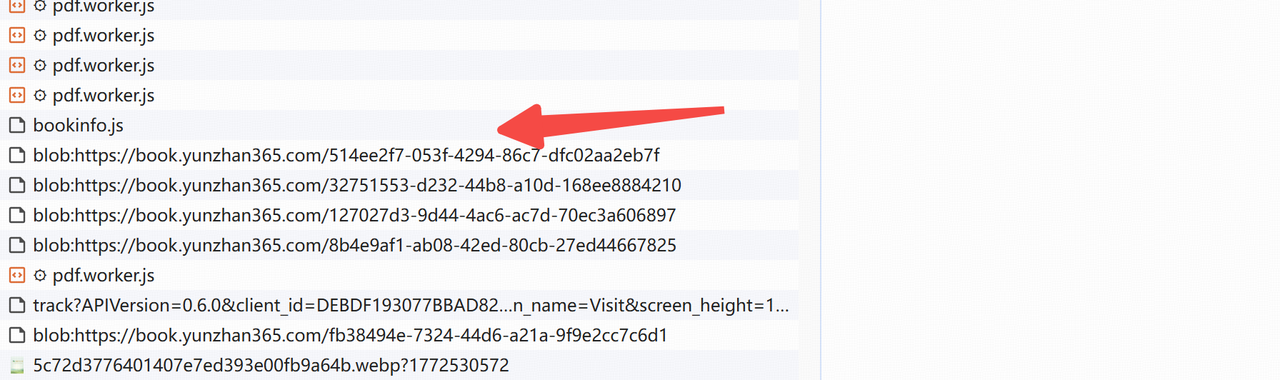Viewport: 1280px width, 380px height.
Task: Select the bookinfo.js request row
Action: tap(399, 125)
